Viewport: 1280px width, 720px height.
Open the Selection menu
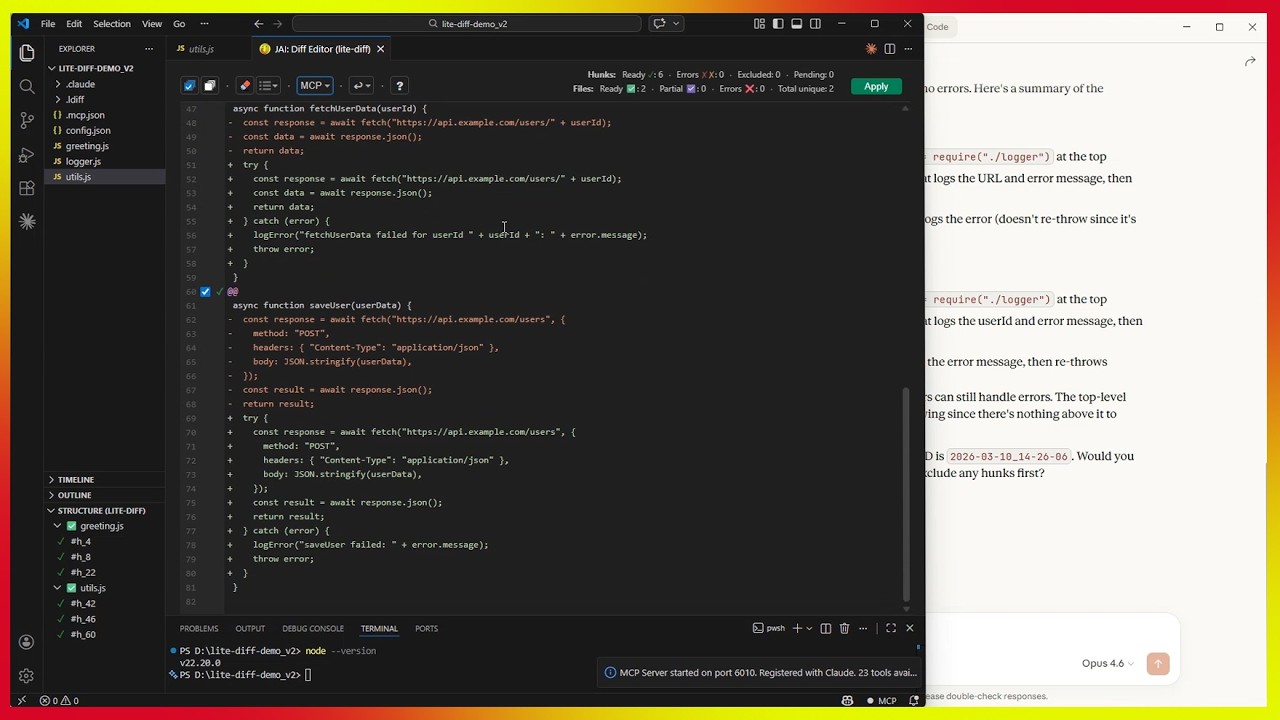coord(111,24)
